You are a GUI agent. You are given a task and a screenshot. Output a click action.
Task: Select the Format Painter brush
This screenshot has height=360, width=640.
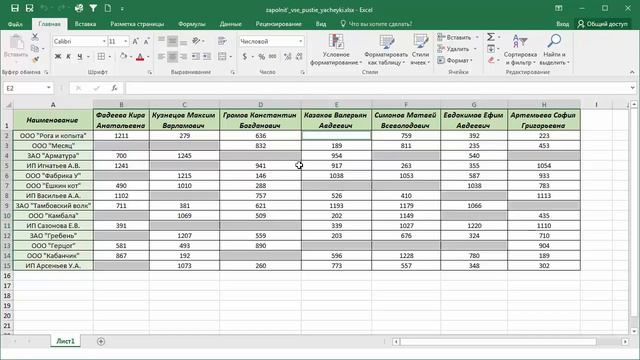coord(35,60)
